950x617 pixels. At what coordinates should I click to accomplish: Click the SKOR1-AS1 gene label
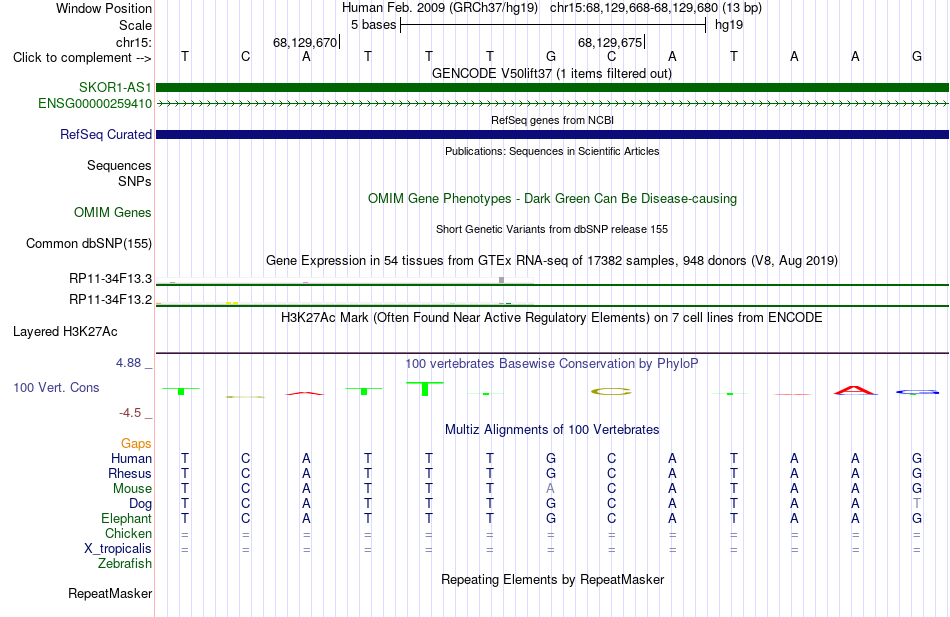pos(115,87)
